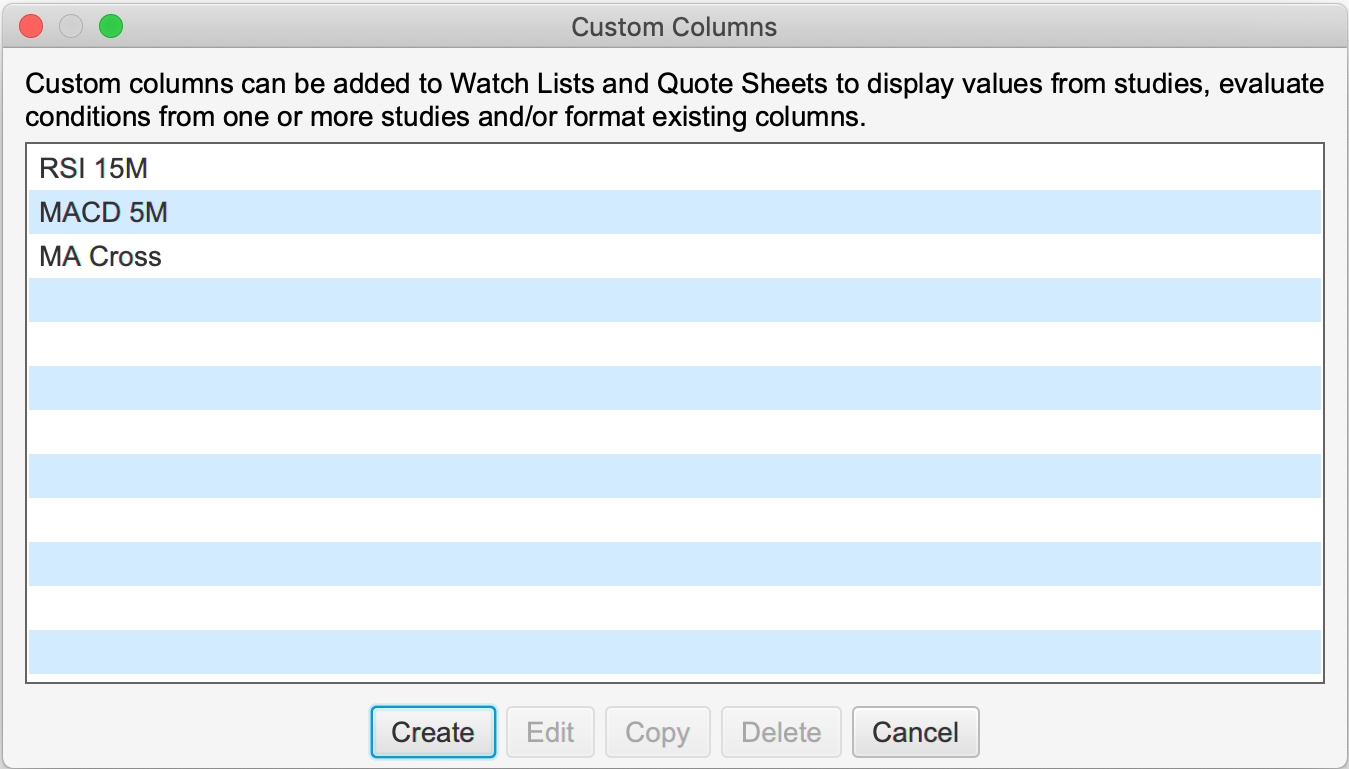This screenshot has width=1349, height=769.
Task: Click the Create button
Action: coord(433,732)
